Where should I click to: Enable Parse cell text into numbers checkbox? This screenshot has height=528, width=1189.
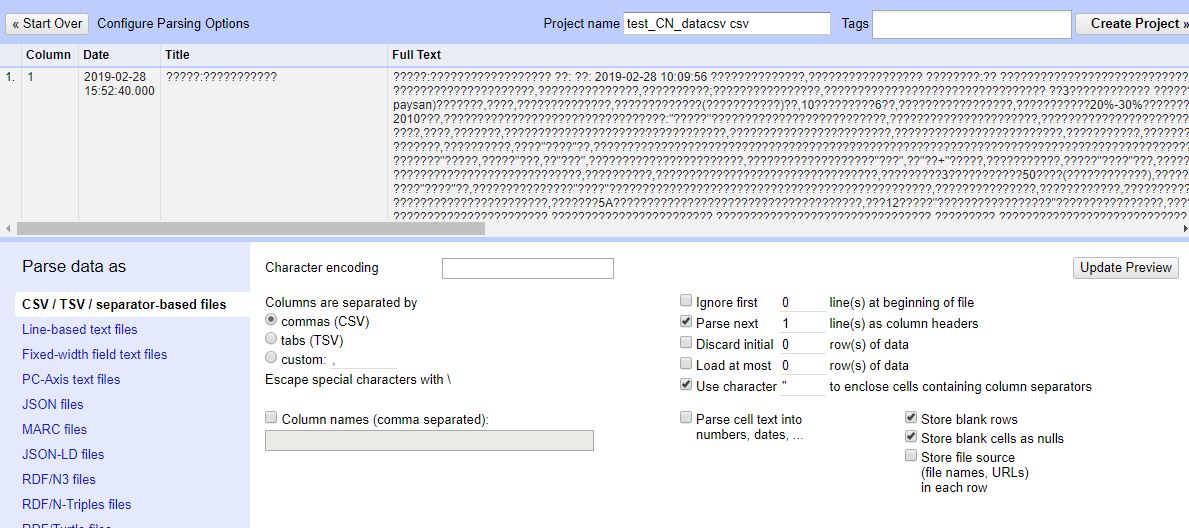point(686,418)
